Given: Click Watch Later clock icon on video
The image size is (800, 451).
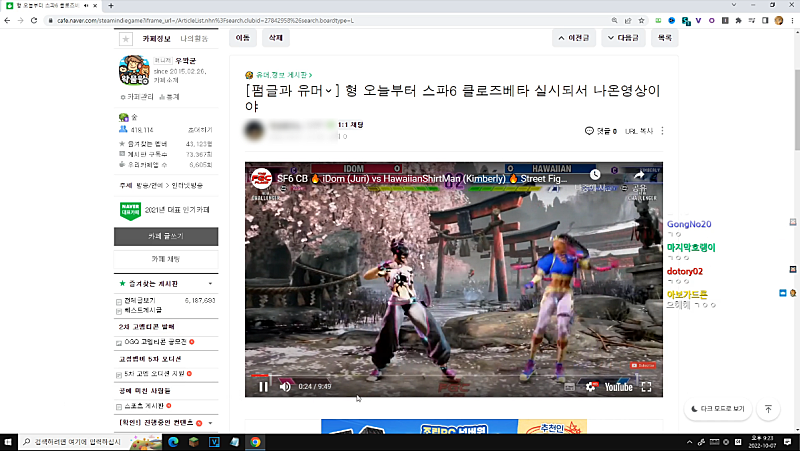Looking at the screenshot, I should (x=595, y=174).
